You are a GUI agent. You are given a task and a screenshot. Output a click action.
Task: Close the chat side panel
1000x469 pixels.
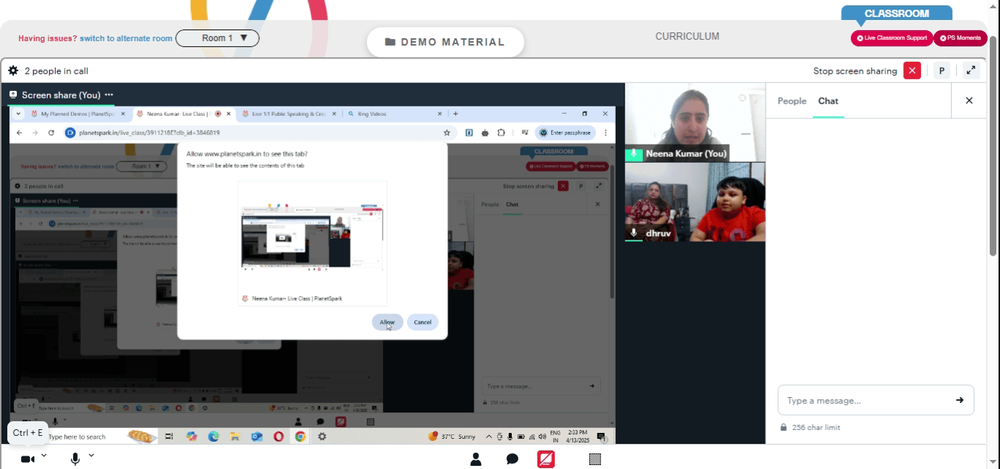coord(969,100)
